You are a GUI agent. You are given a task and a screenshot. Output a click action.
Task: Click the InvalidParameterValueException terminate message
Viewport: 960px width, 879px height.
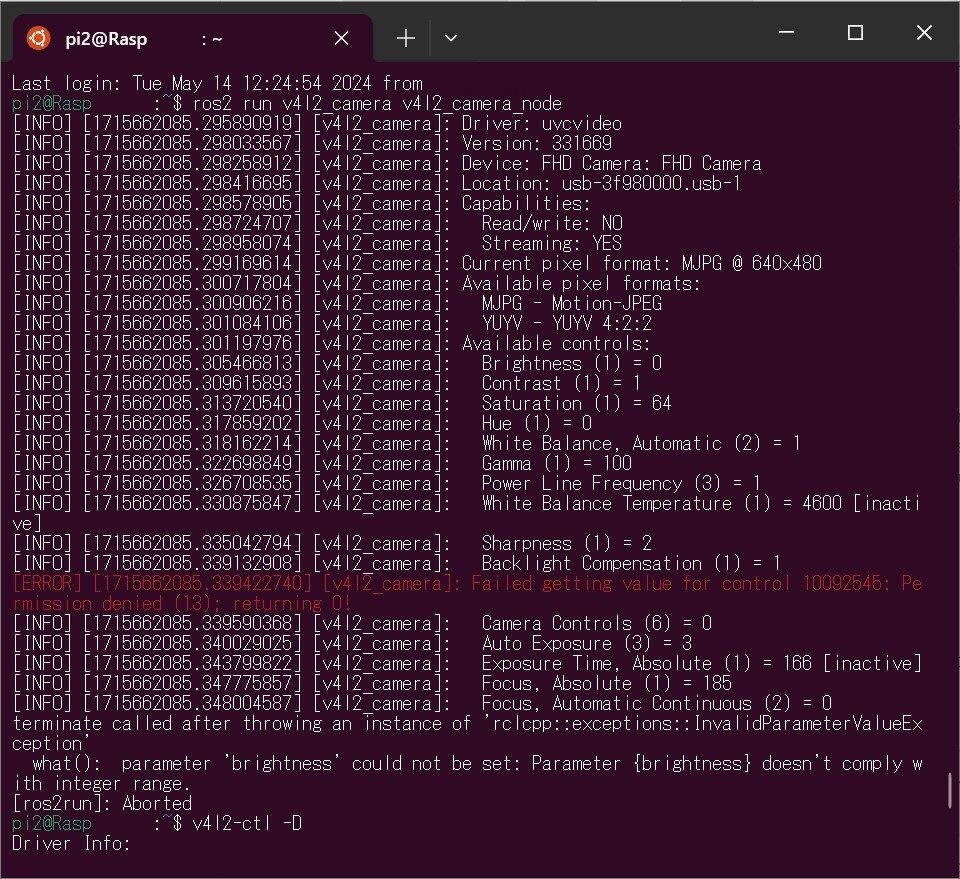pyautogui.click(x=467, y=733)
